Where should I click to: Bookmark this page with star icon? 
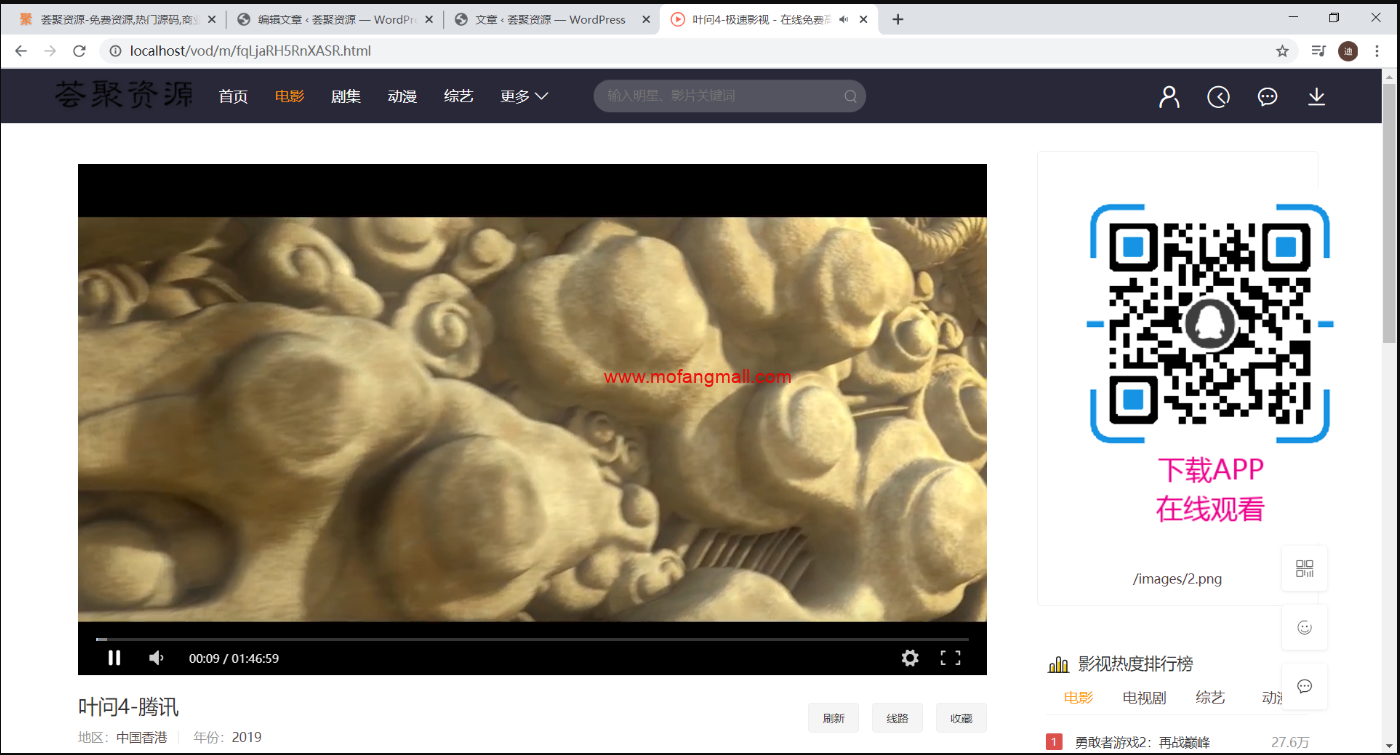tap(1282, 50)
